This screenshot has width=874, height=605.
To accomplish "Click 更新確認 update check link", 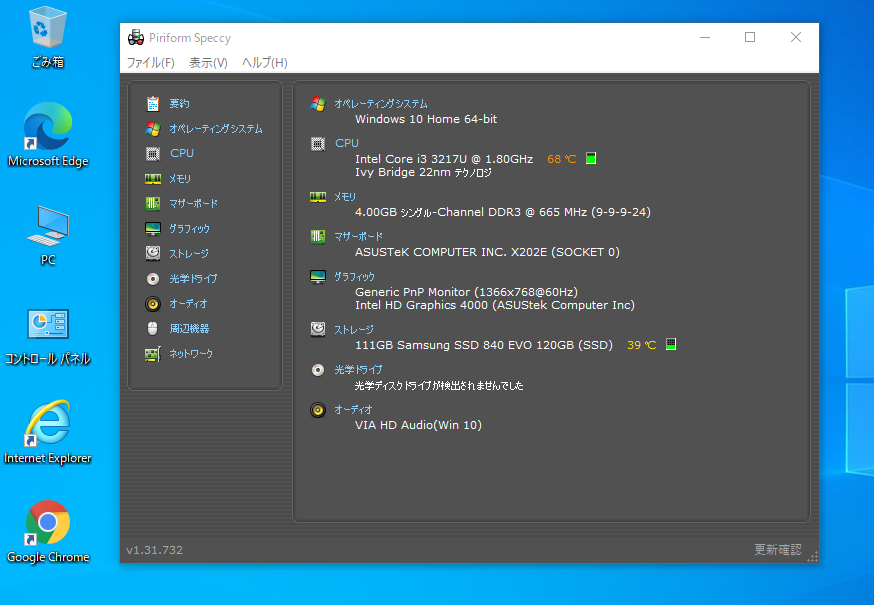I will click(x=778, y=550).
